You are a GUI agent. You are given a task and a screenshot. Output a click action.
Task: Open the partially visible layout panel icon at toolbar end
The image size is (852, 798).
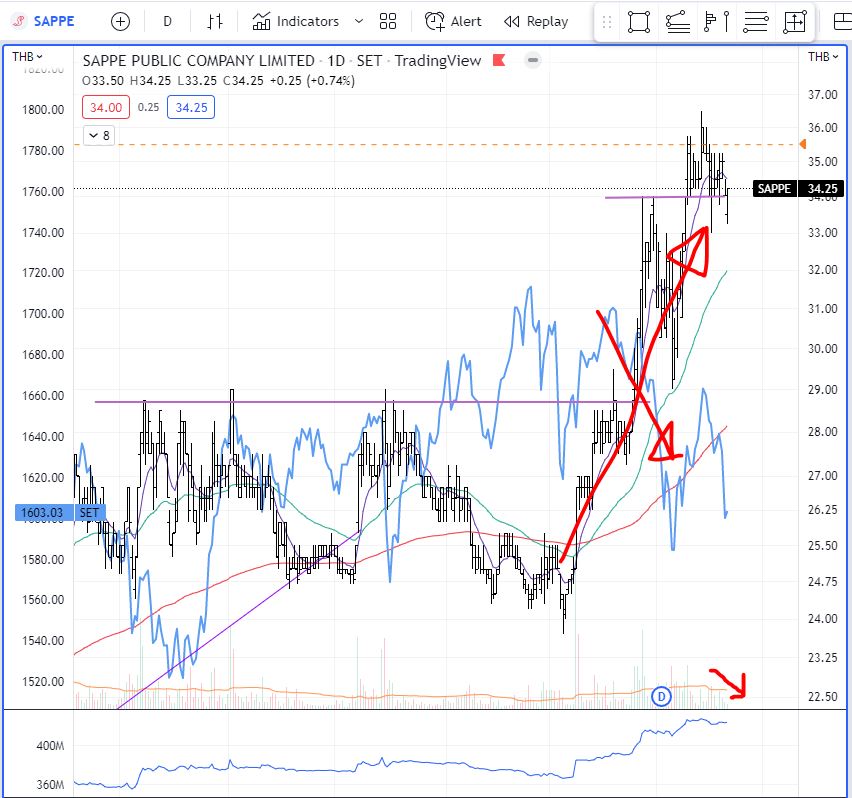pos(842,22)
